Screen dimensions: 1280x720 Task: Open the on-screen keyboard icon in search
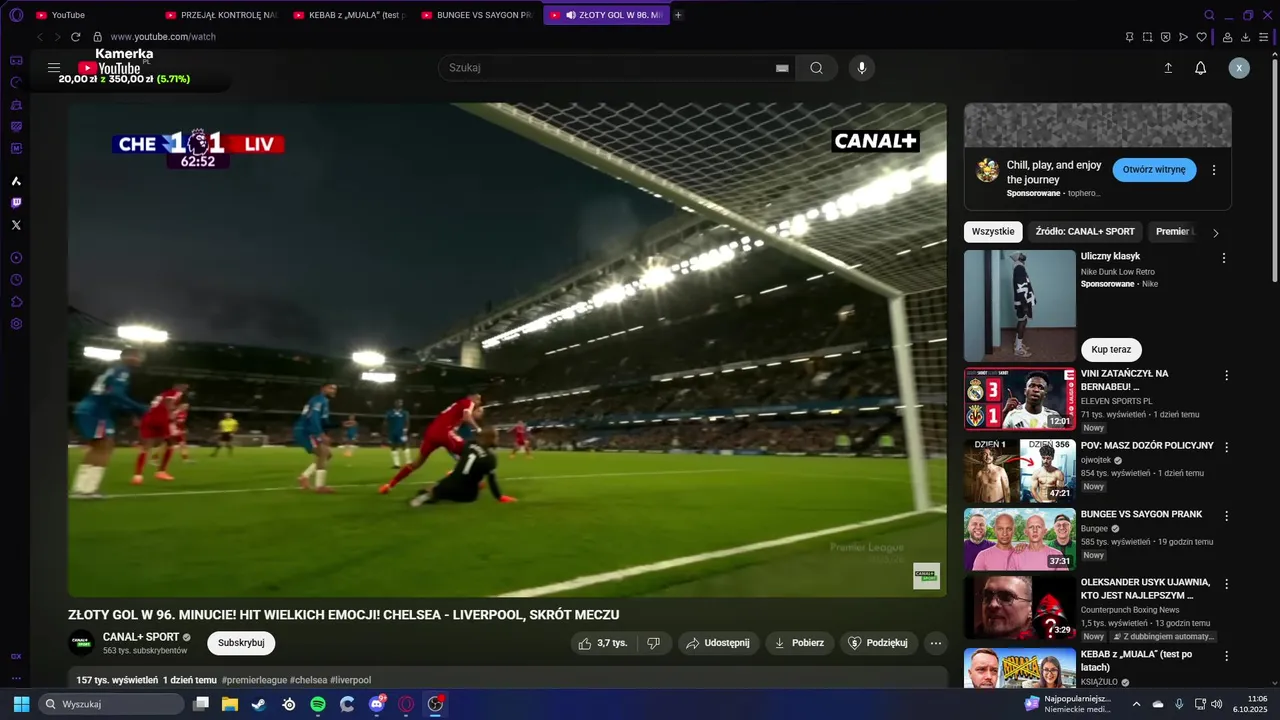tap(782, 68)
